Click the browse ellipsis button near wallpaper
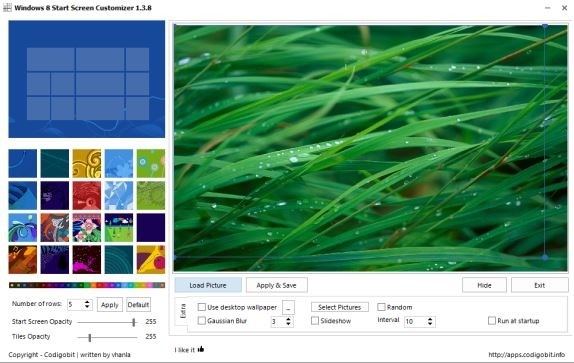 click(288, 308)
